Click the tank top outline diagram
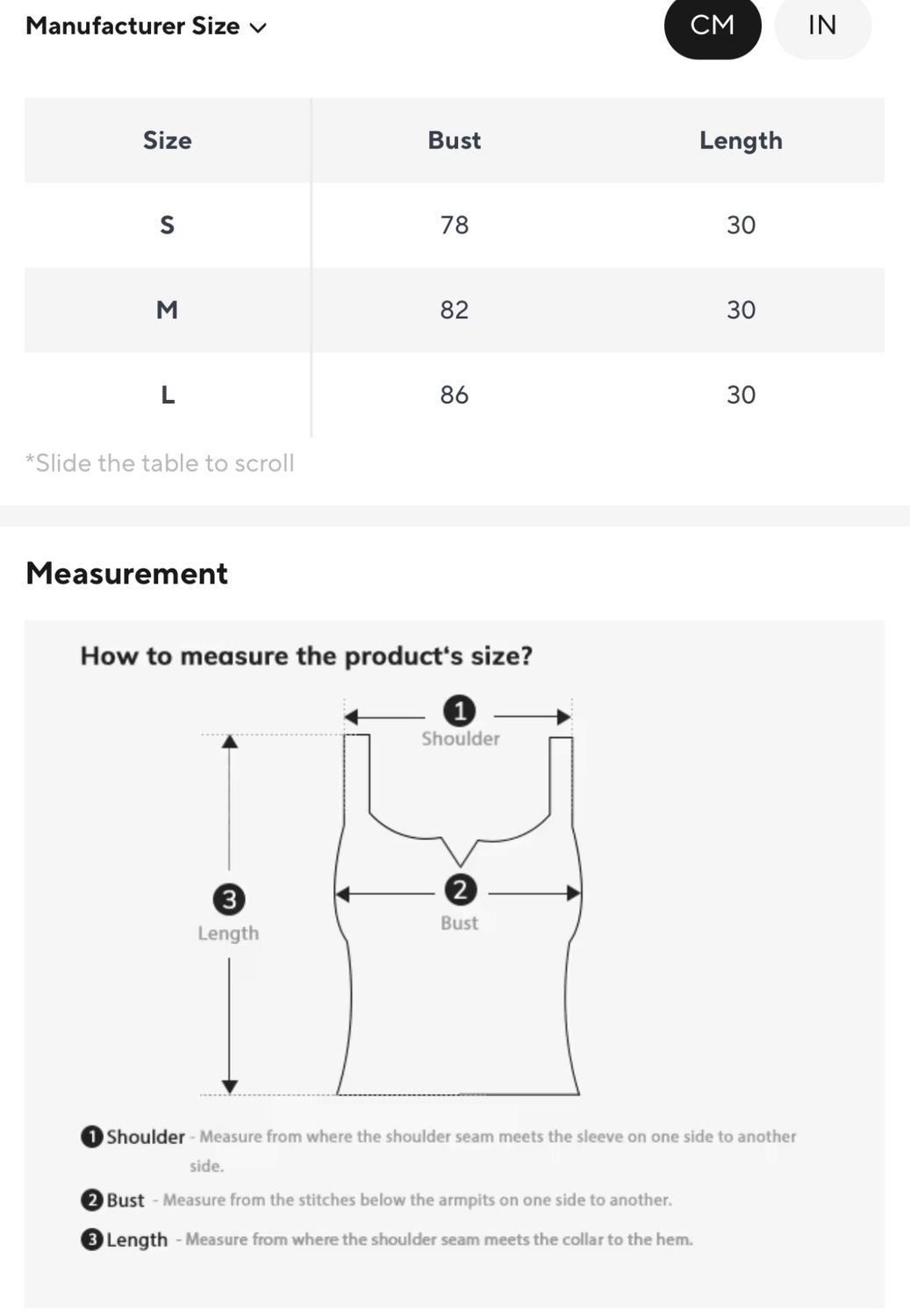Image resolution: width=910 pixels, height=1316 pixels. [x=457, y=915]
